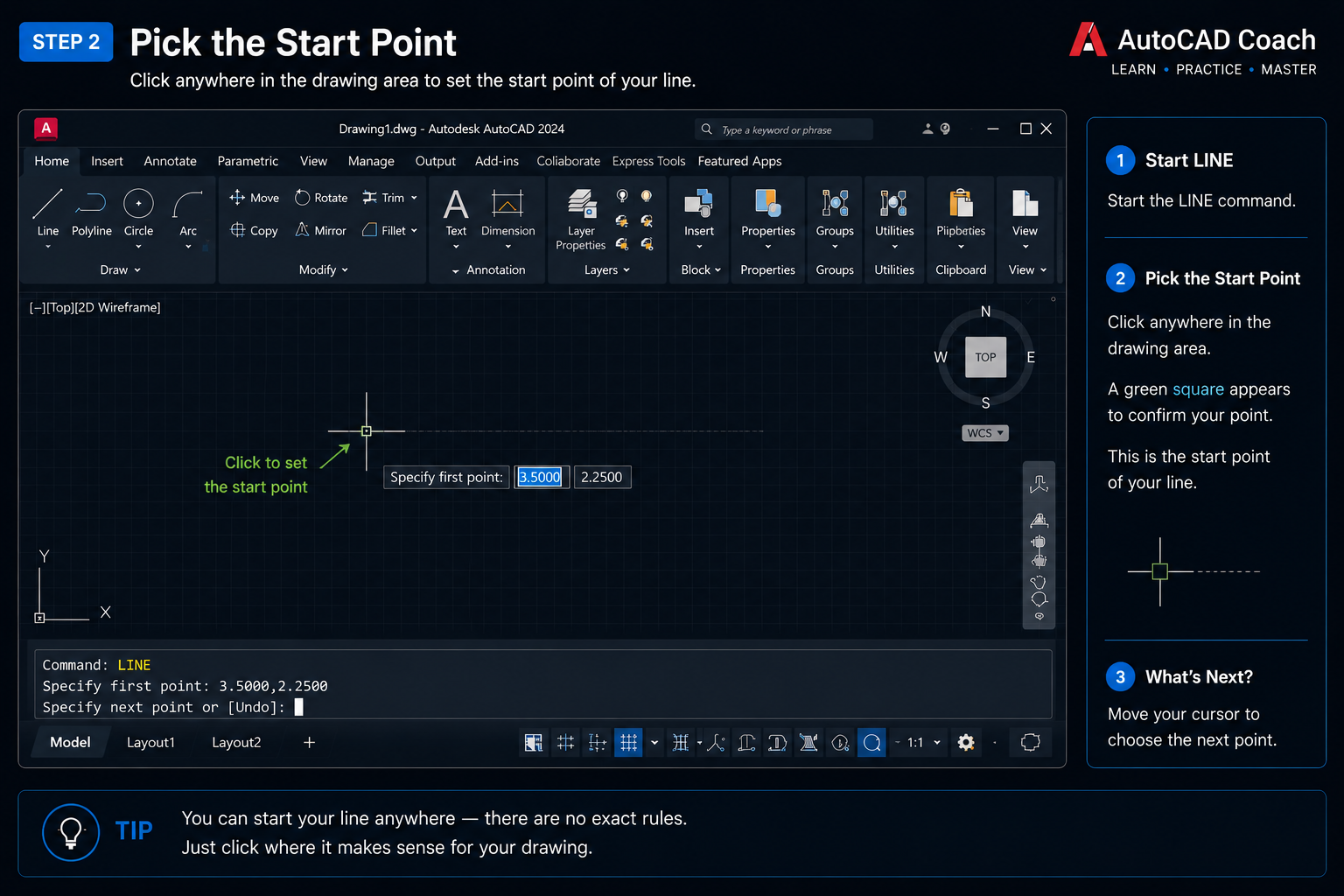The height and width of the screenshot is (896, 1344).
Task: Use the Copy command in Modify panel
Action: [254, 230]
